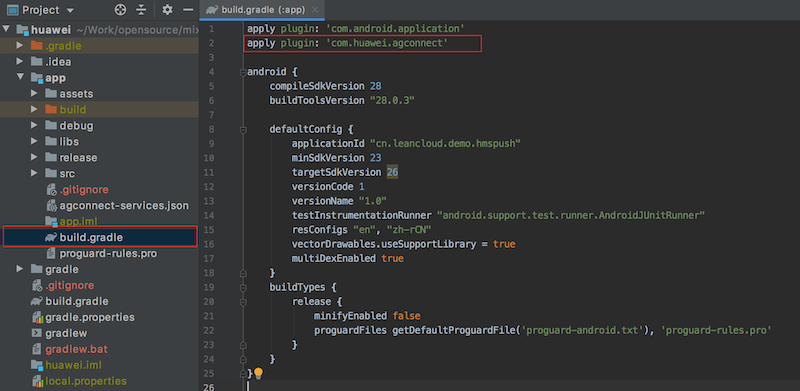Open proguard-rules.pro file
Image resolution: width=800 pixels, height=391 pixels.
[x=108, y=253]
